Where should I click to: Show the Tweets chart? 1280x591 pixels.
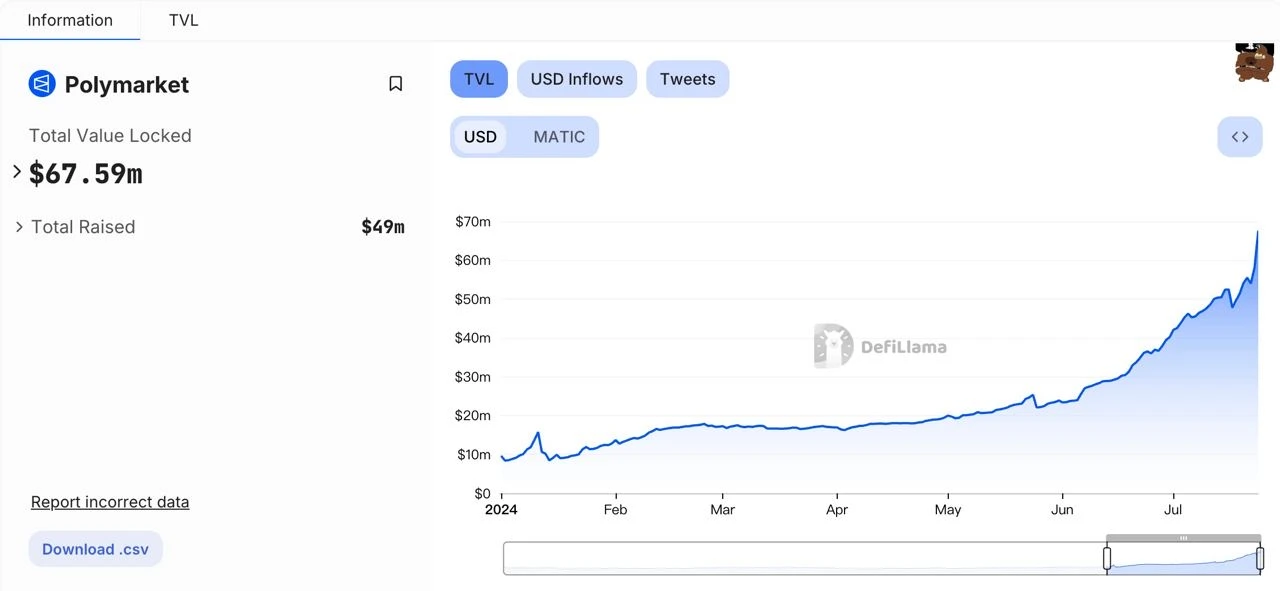pos(687,78)
